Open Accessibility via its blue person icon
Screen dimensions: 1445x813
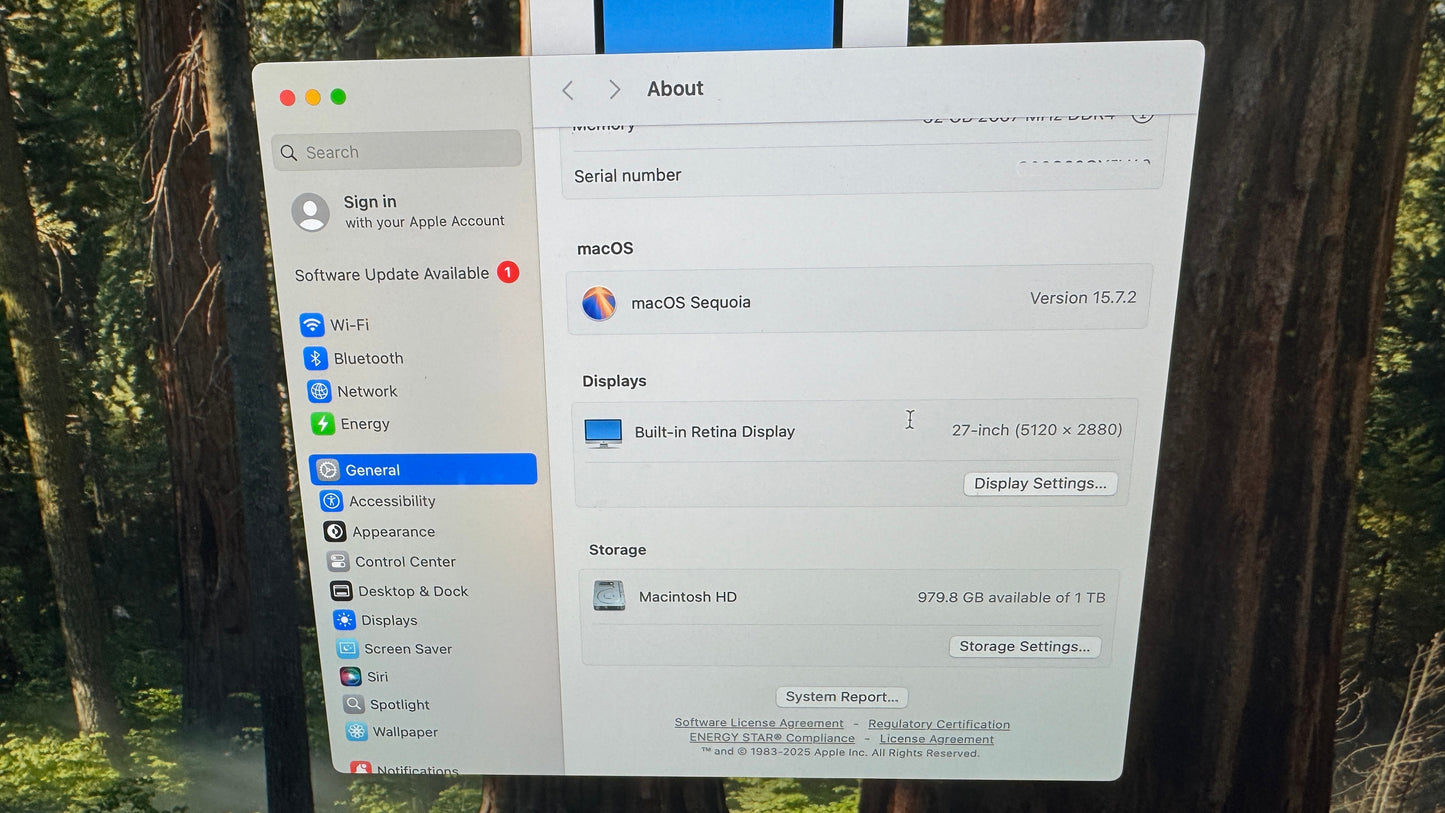click(332, 501)
